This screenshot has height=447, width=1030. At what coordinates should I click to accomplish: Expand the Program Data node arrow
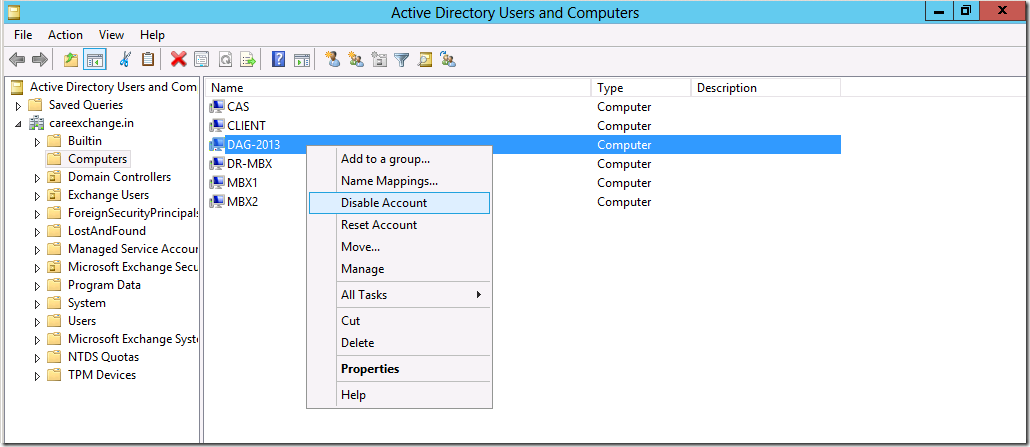click(37, 285)
